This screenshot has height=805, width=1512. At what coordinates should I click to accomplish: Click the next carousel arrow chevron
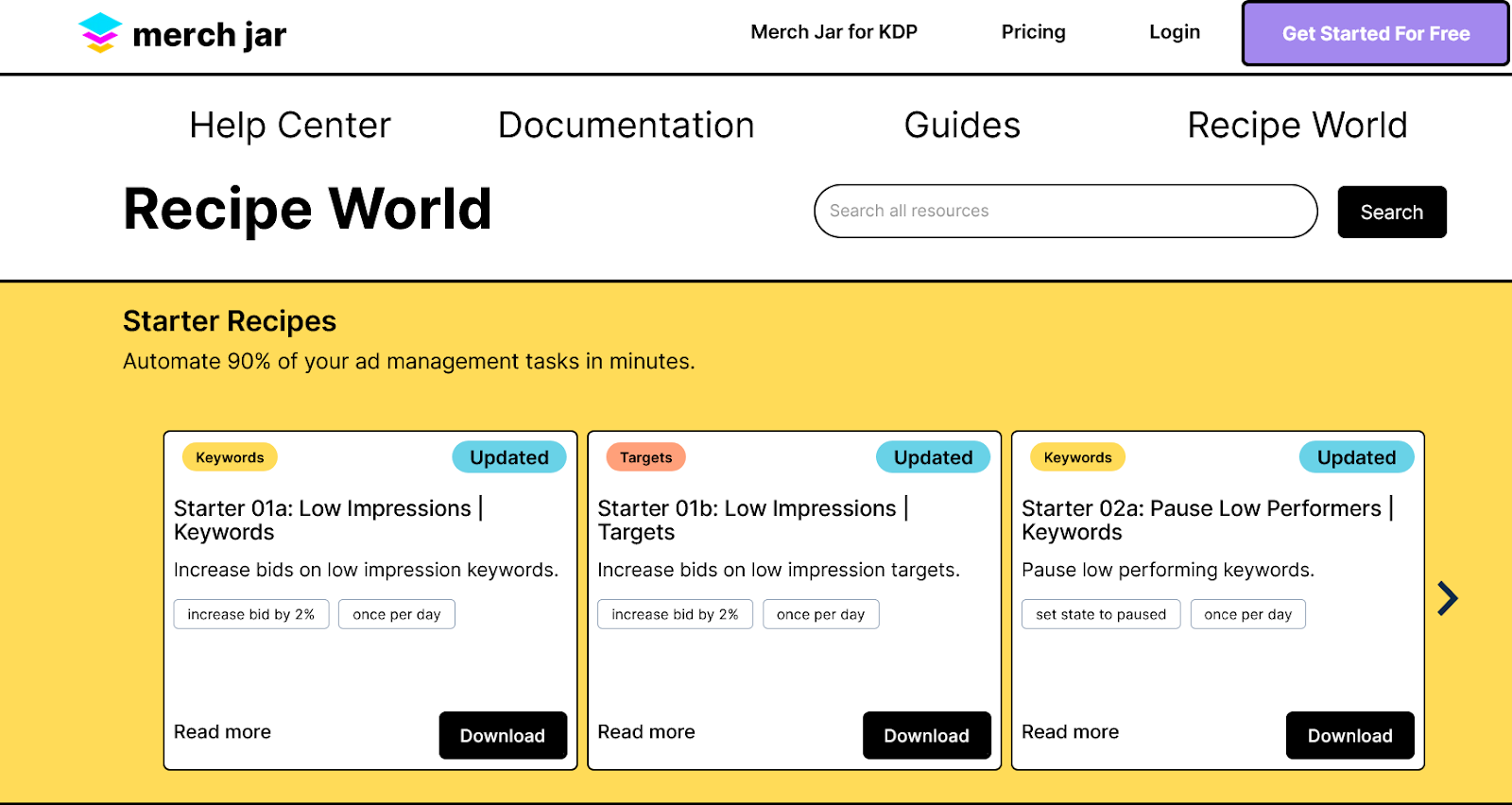tap(1448, 598)
